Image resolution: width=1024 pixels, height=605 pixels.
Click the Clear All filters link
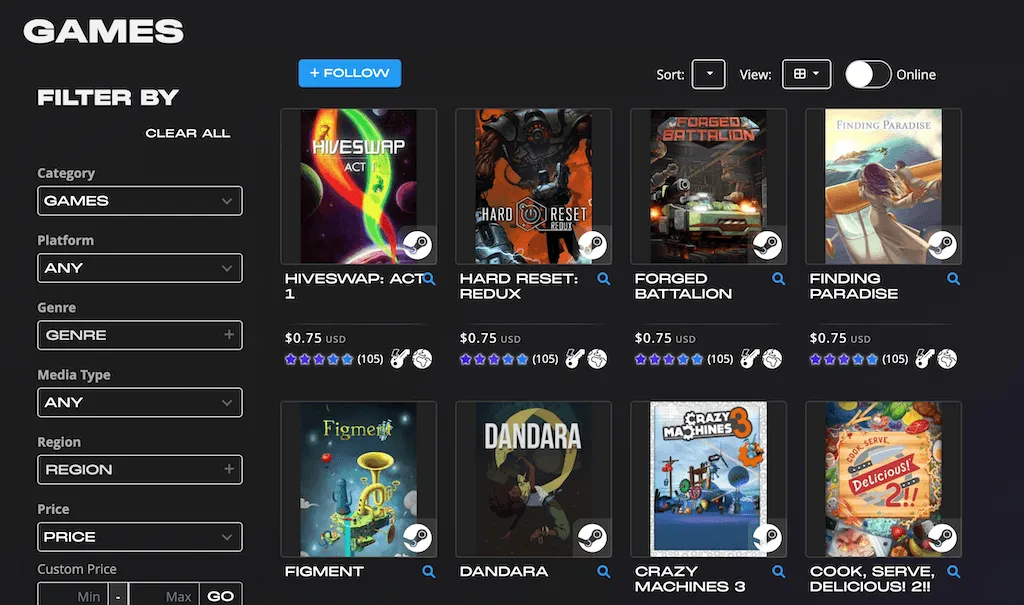(188, 133)
